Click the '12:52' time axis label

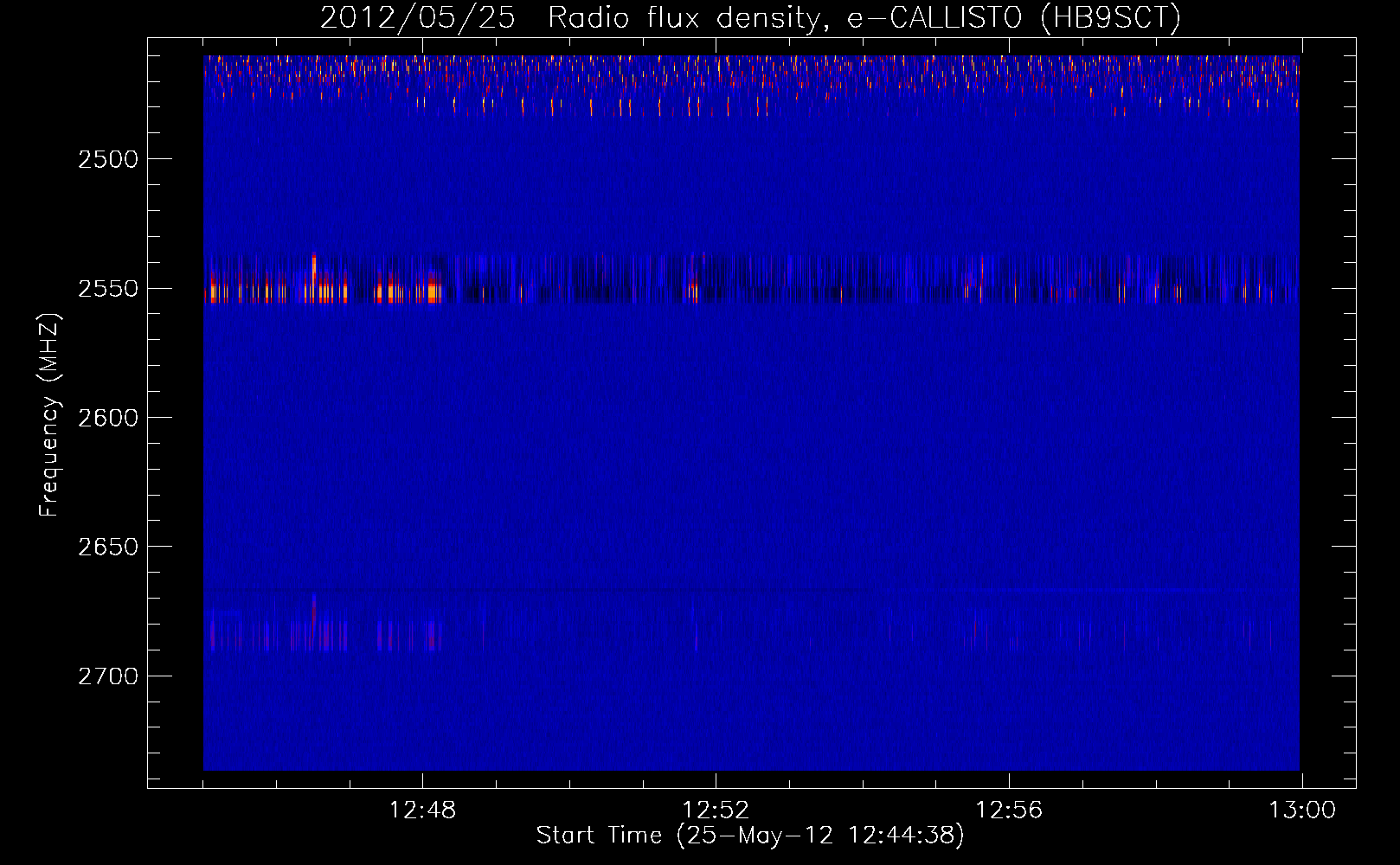[716, 811]
